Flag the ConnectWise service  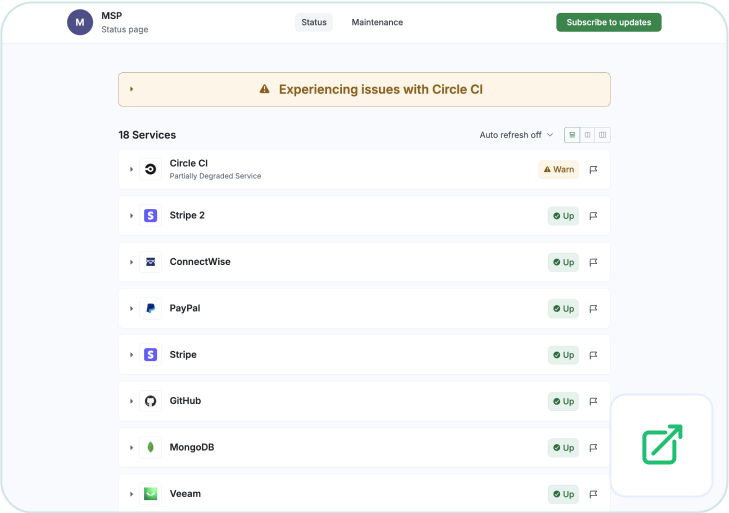point(593,262)
